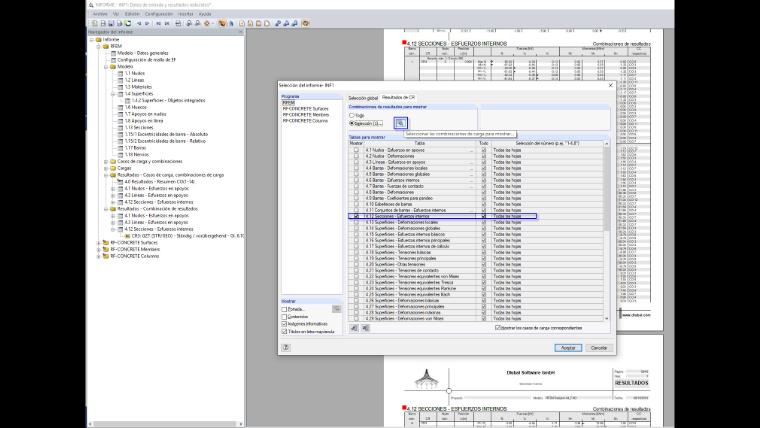Uncheck Mostrar box for 4.12 Secciones - Esfuerzos internos
Viewport: 760px width, 428px height.
click(356, 216)
